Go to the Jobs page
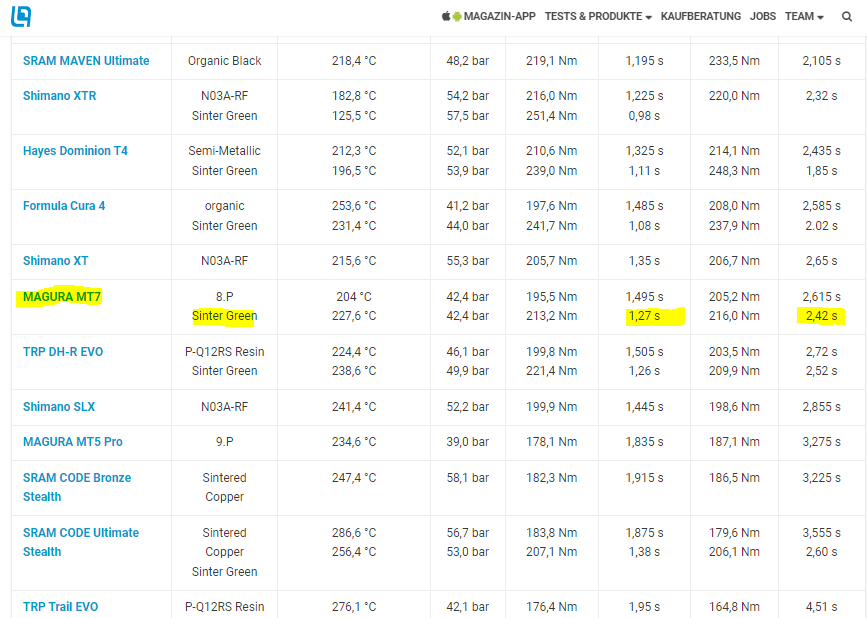This screenshot has height=618, width=867. pos(763,17)
